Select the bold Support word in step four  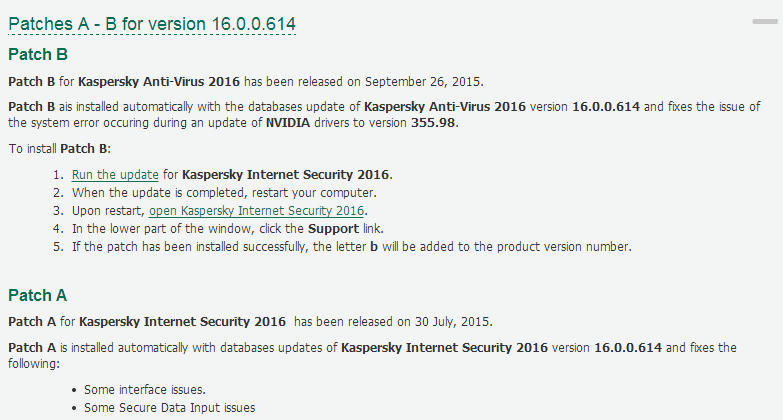[333, 229]
